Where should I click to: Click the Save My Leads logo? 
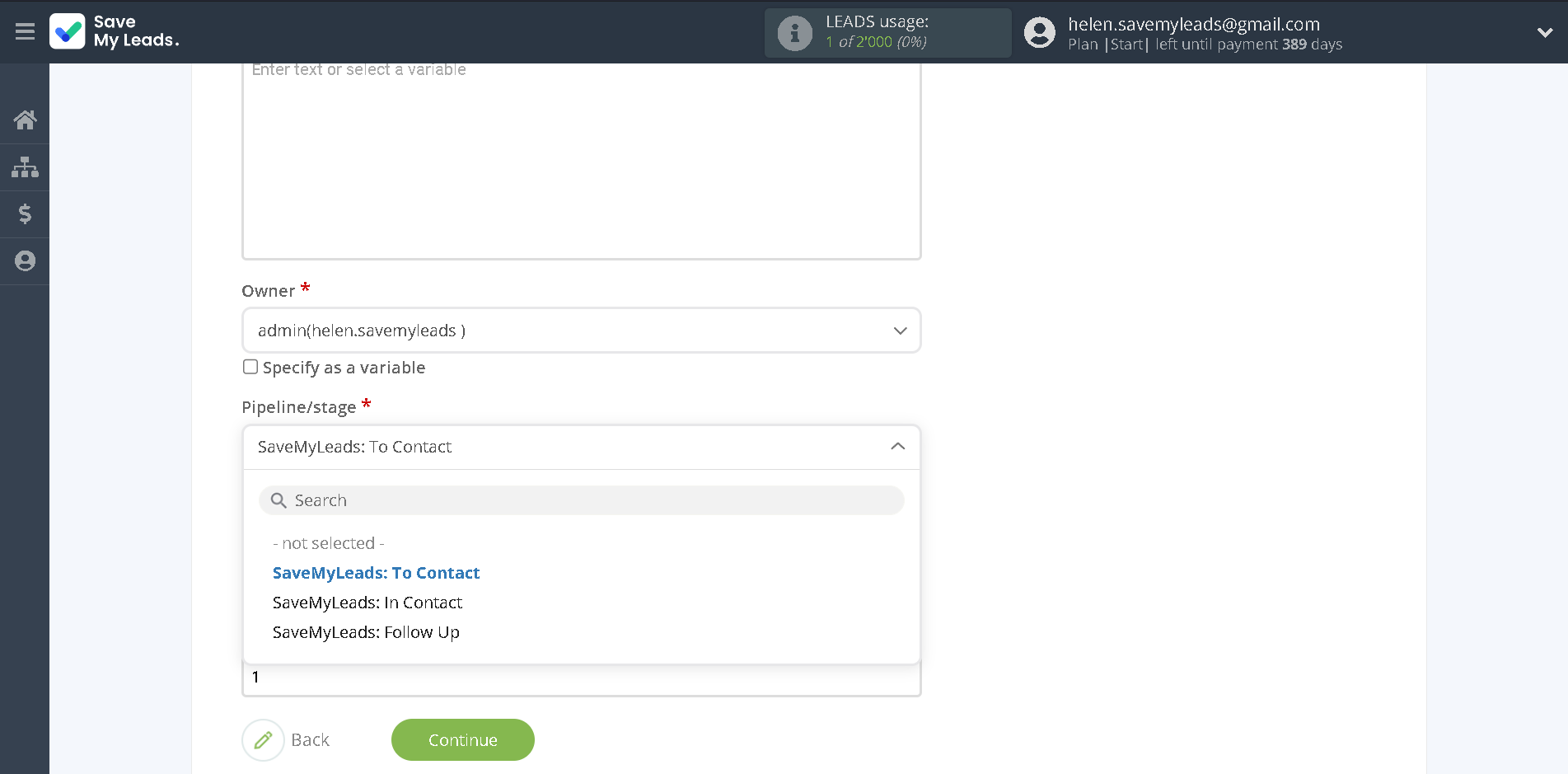115,31
